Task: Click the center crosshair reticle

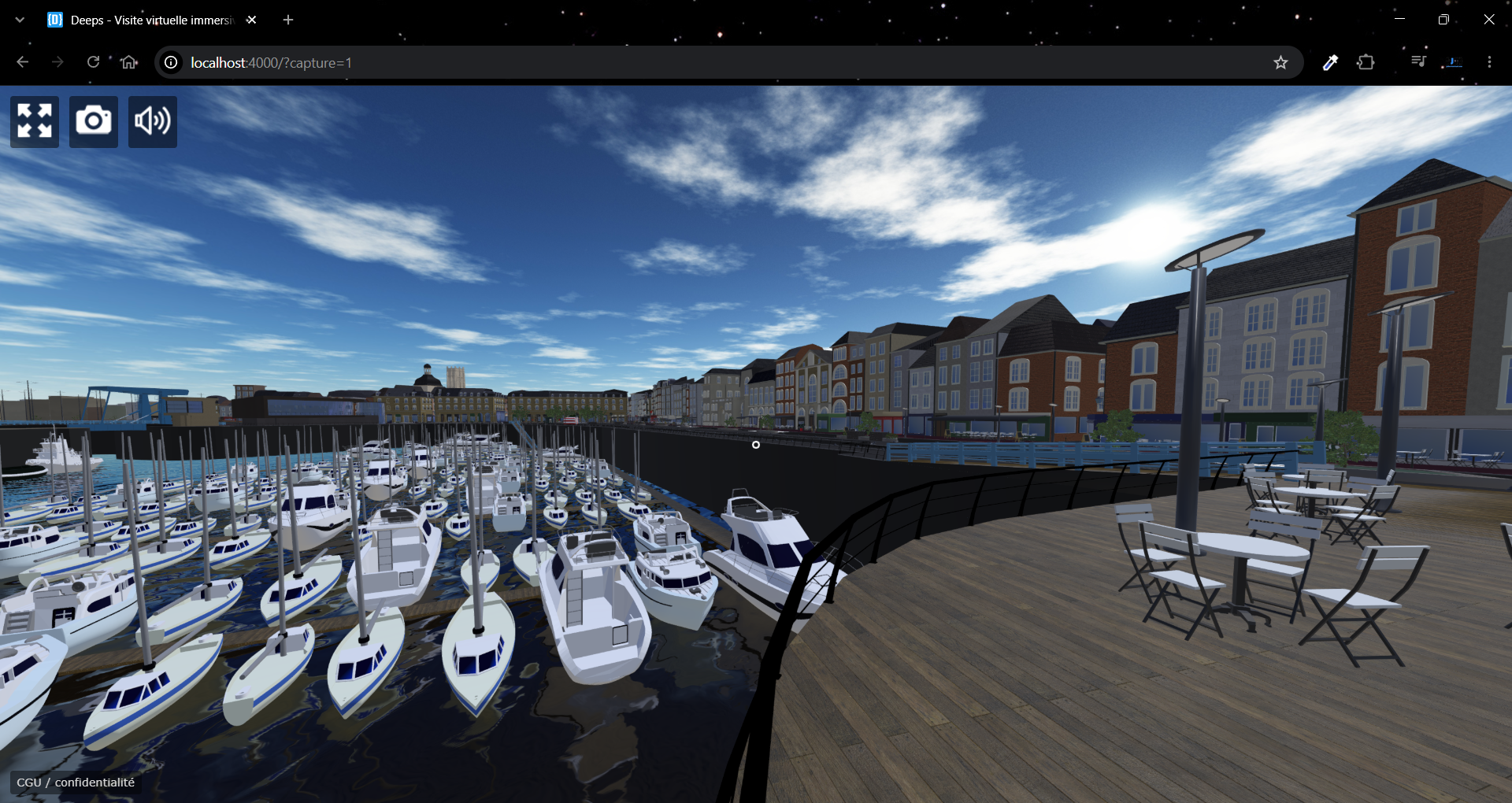Action: pos(756,445)
